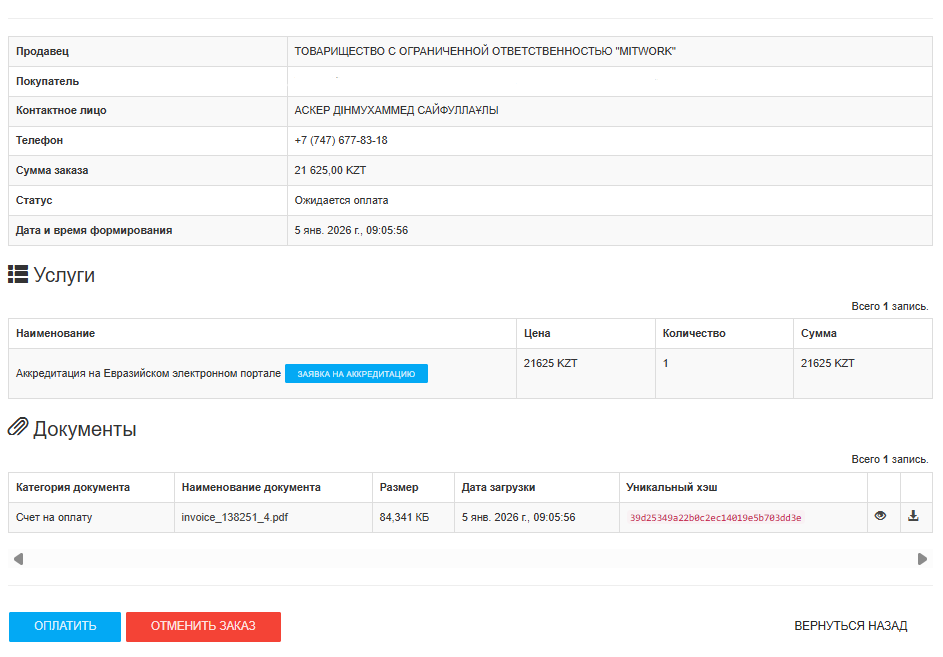
Task: Click the Категория документа column header
Action: click(x=73, y=487)
